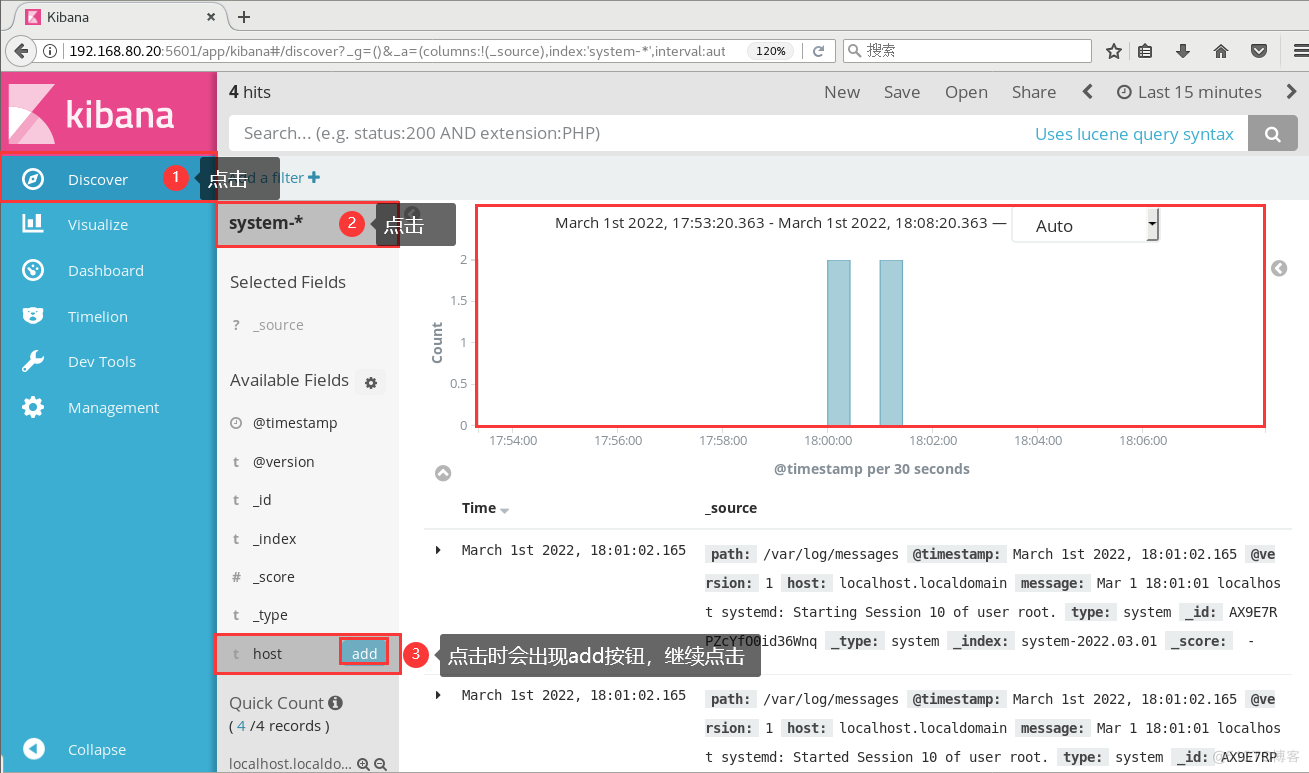1309x773 pixels.
Task: Run the query with magnifier search button
Action: pyautogui.click(x=1272, y=134)
